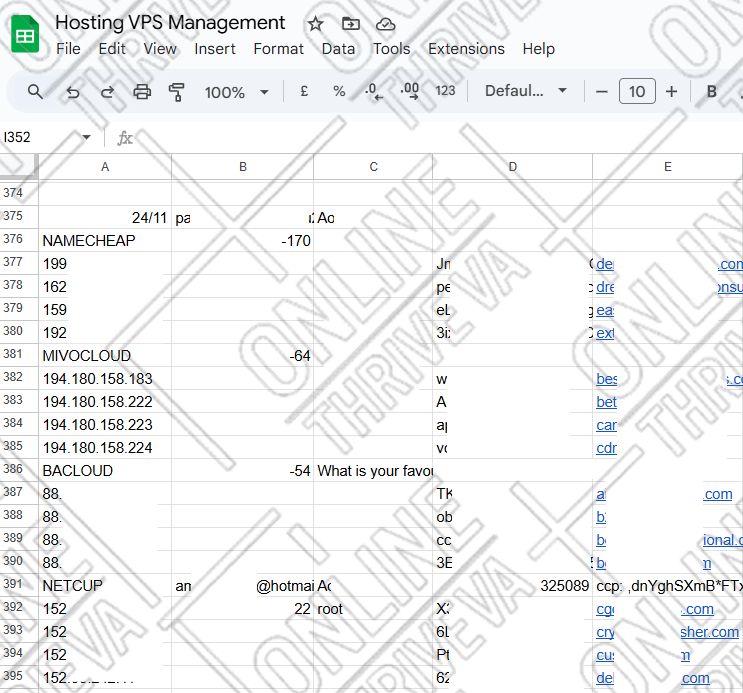Click the root cell in row 392
This screenshot has width=743, height=693.
373,609
